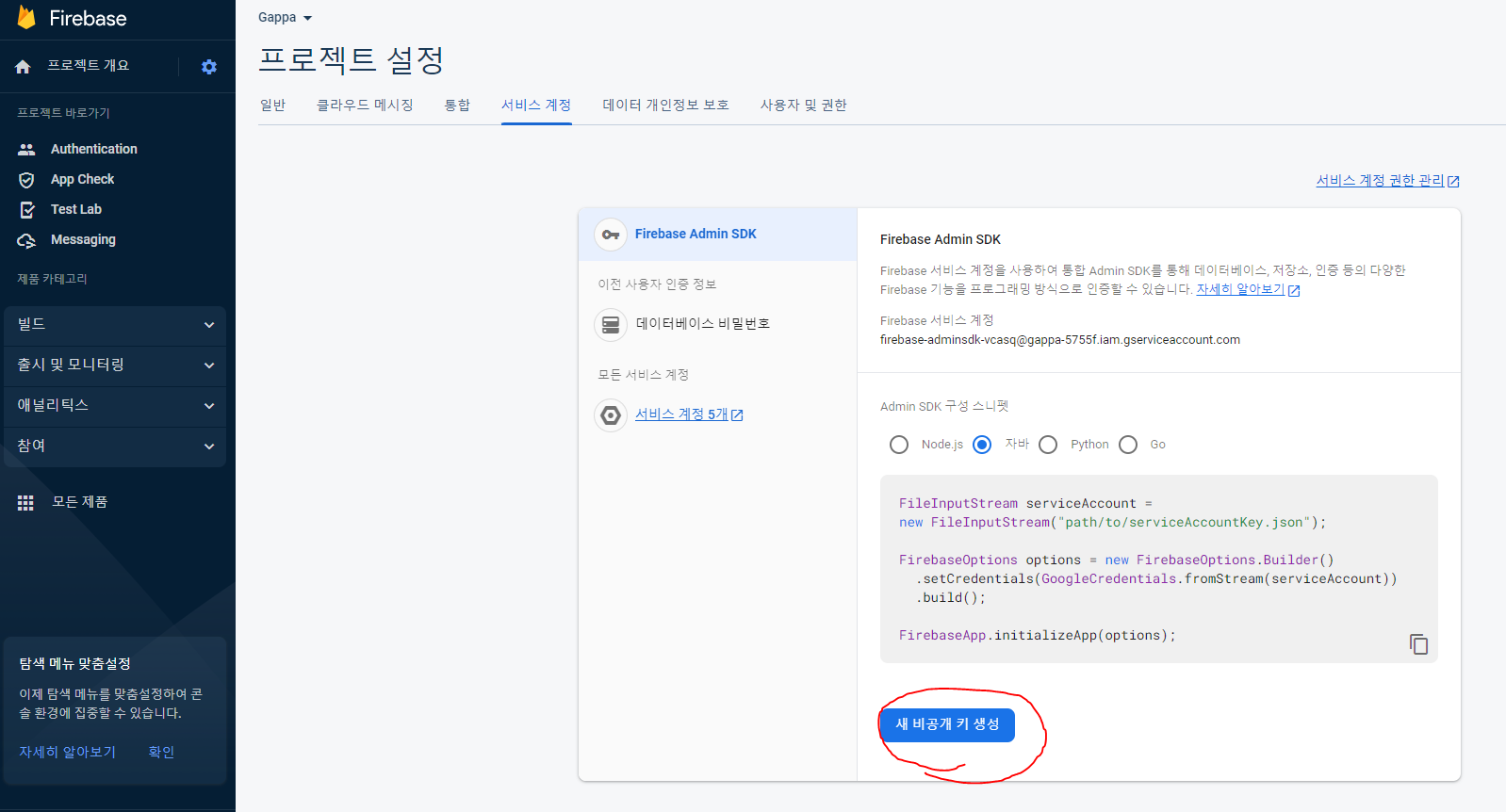The image size is (1506, 812).
Task: Click the 프로젝트 설정 page heading
Action: tap(351, 60)
